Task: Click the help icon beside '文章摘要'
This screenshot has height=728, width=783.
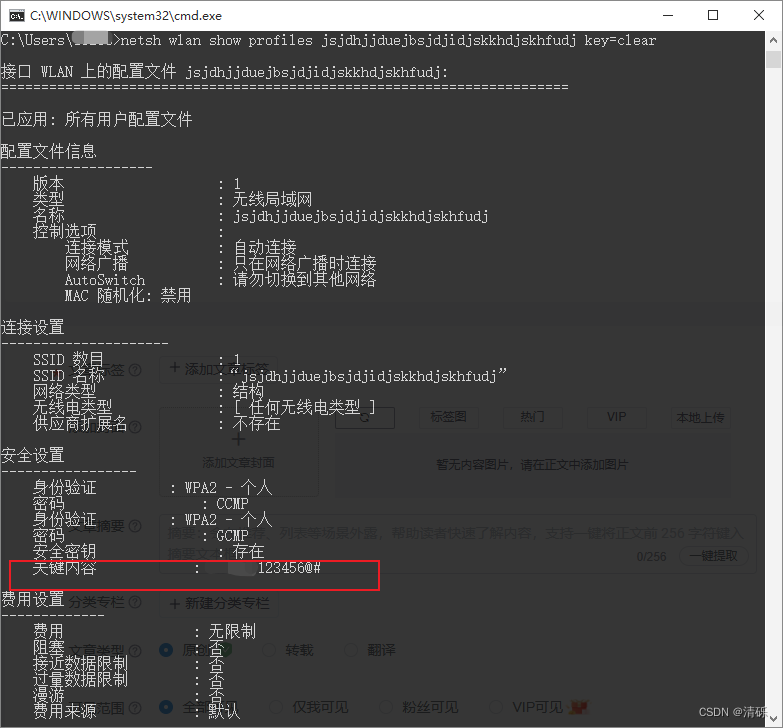Action: [x=135, y=526]
